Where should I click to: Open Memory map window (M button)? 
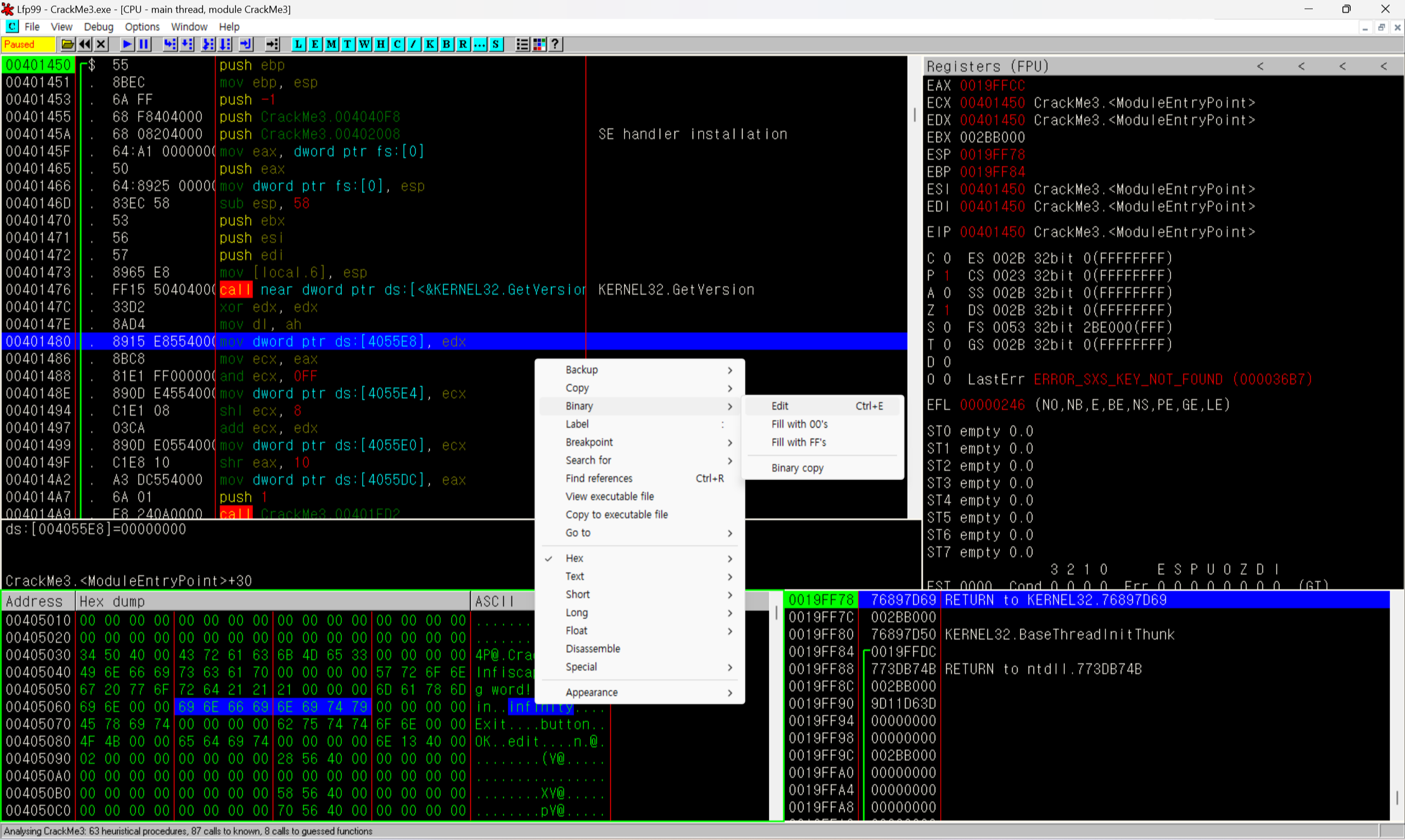coord(331,44)
